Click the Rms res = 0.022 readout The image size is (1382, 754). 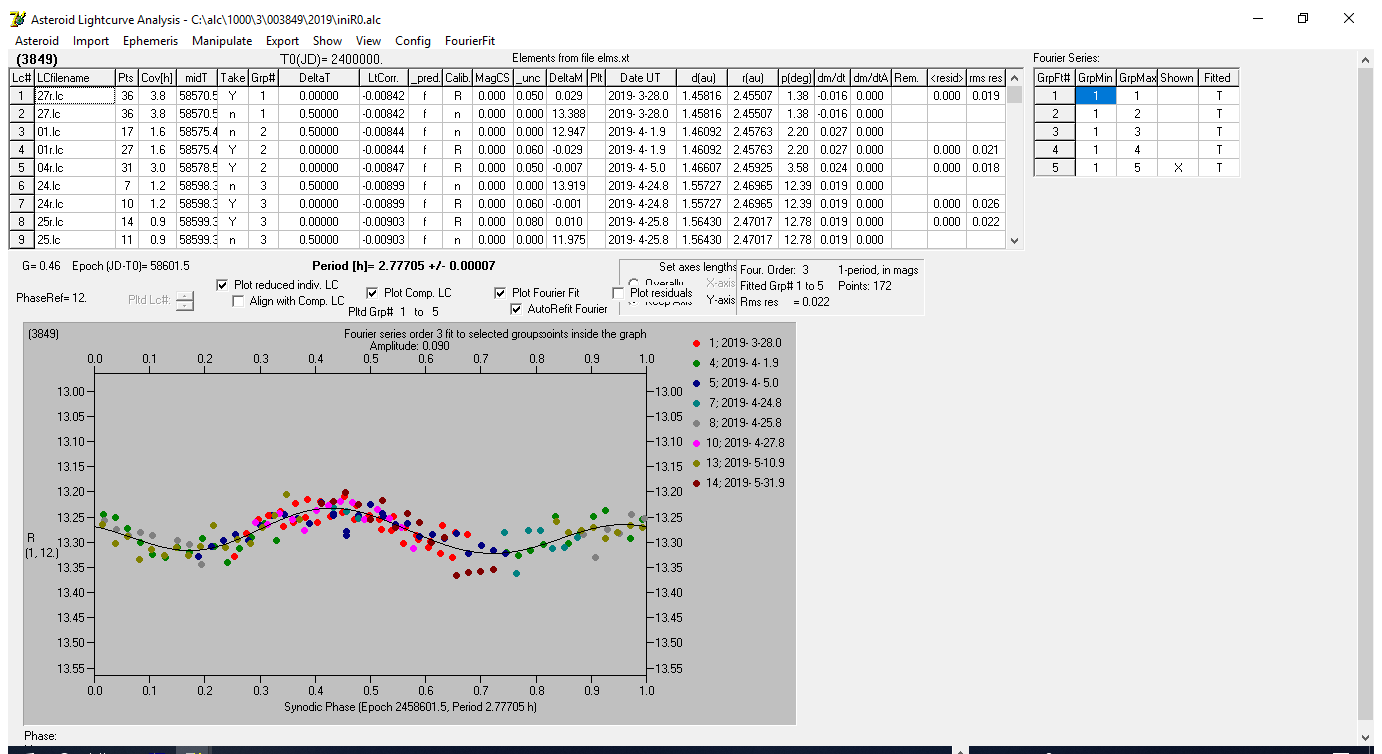[x=785, y=302]
